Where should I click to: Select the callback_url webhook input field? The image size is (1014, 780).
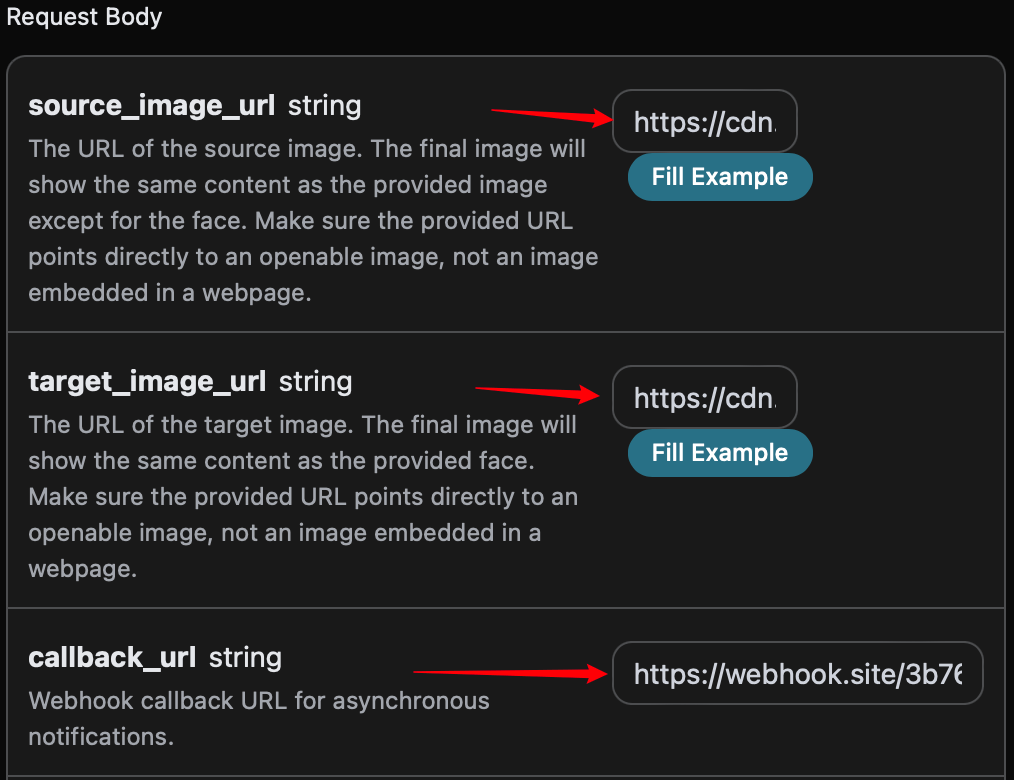[797, 675]
